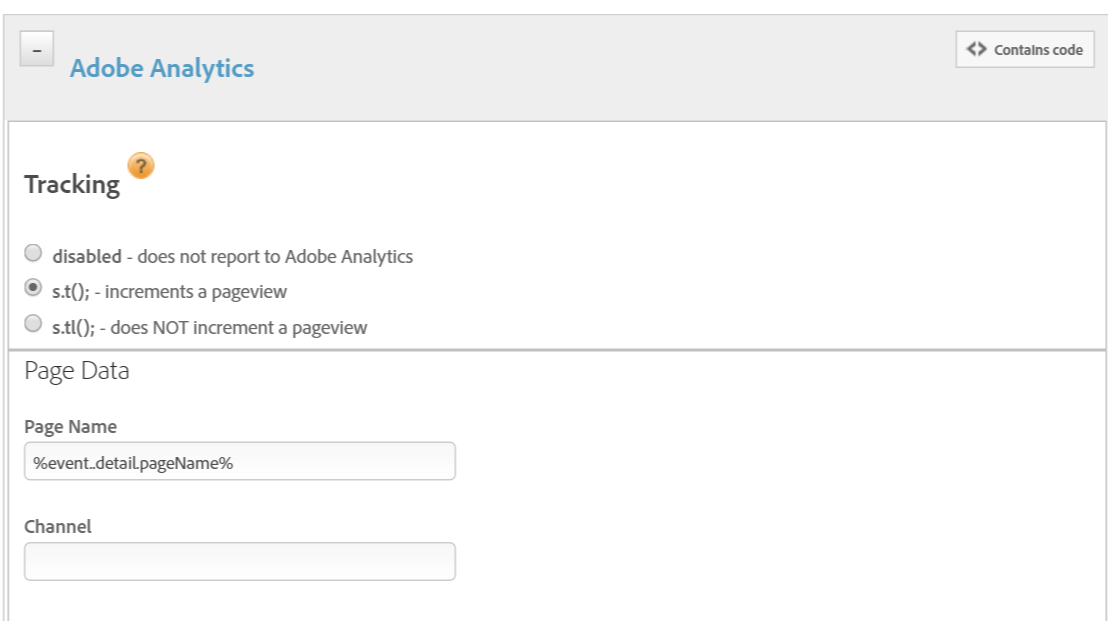Click the angle-brackets code icon
Viewport: 1108px width, 621px height.
[x=977, y=49]
